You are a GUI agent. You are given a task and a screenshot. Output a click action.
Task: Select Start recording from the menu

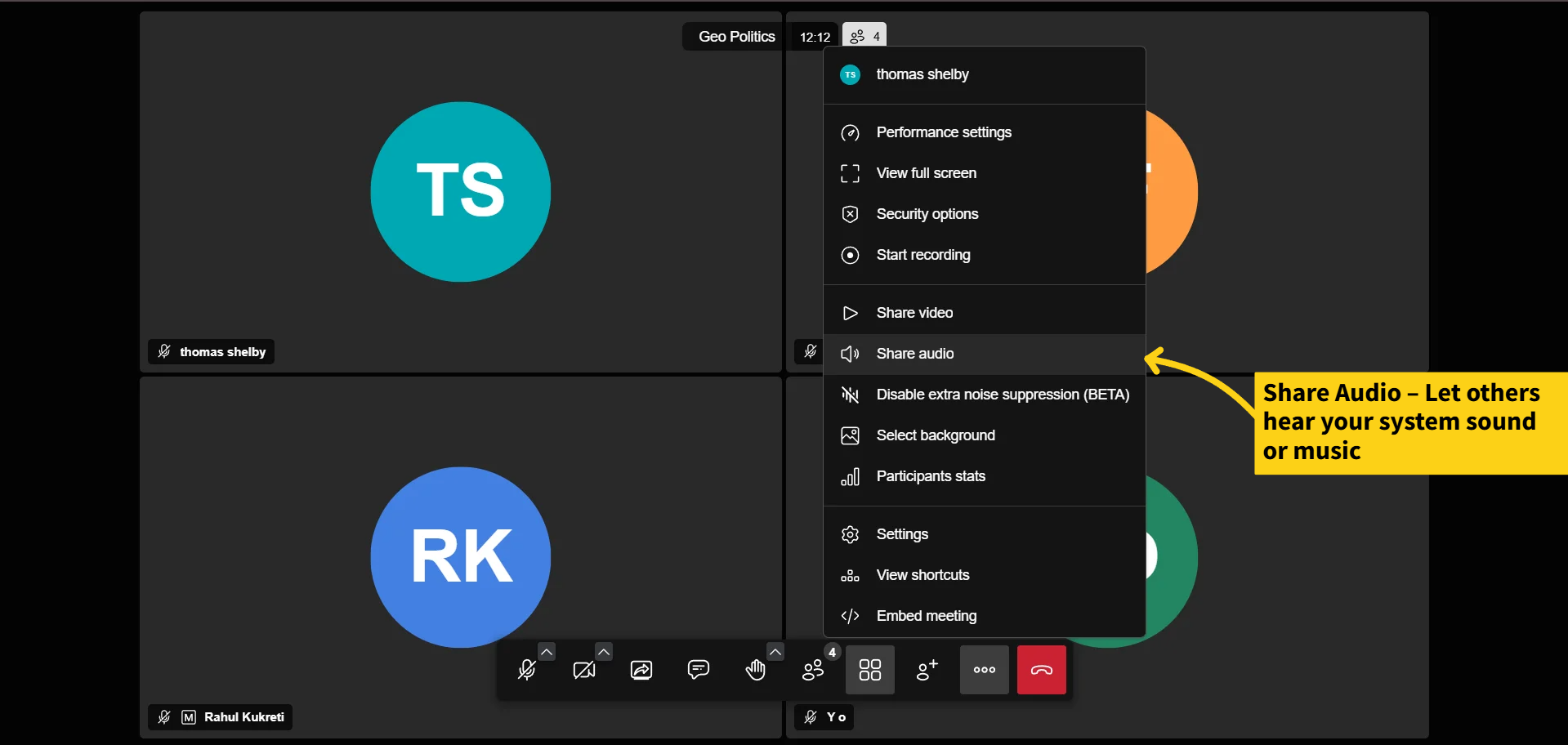tap(922, 255)
